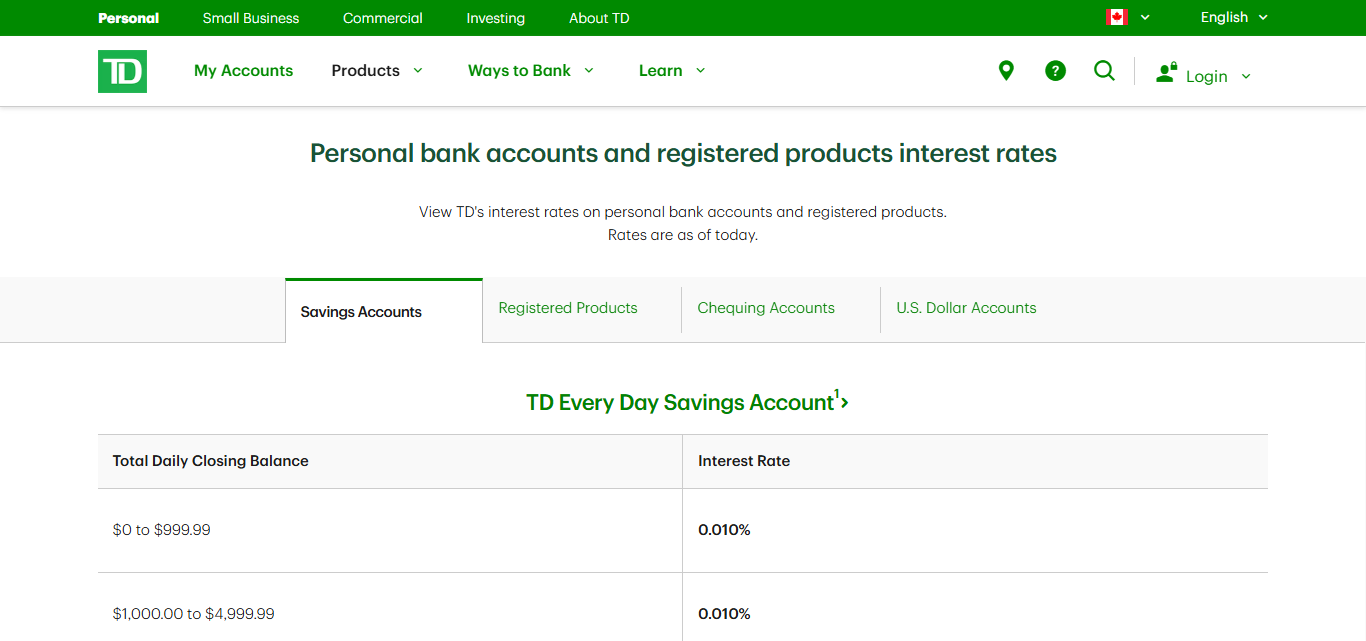
Task: Click 0.010% rate in $0 to $999.99 row
Action: tap(724, 530)
